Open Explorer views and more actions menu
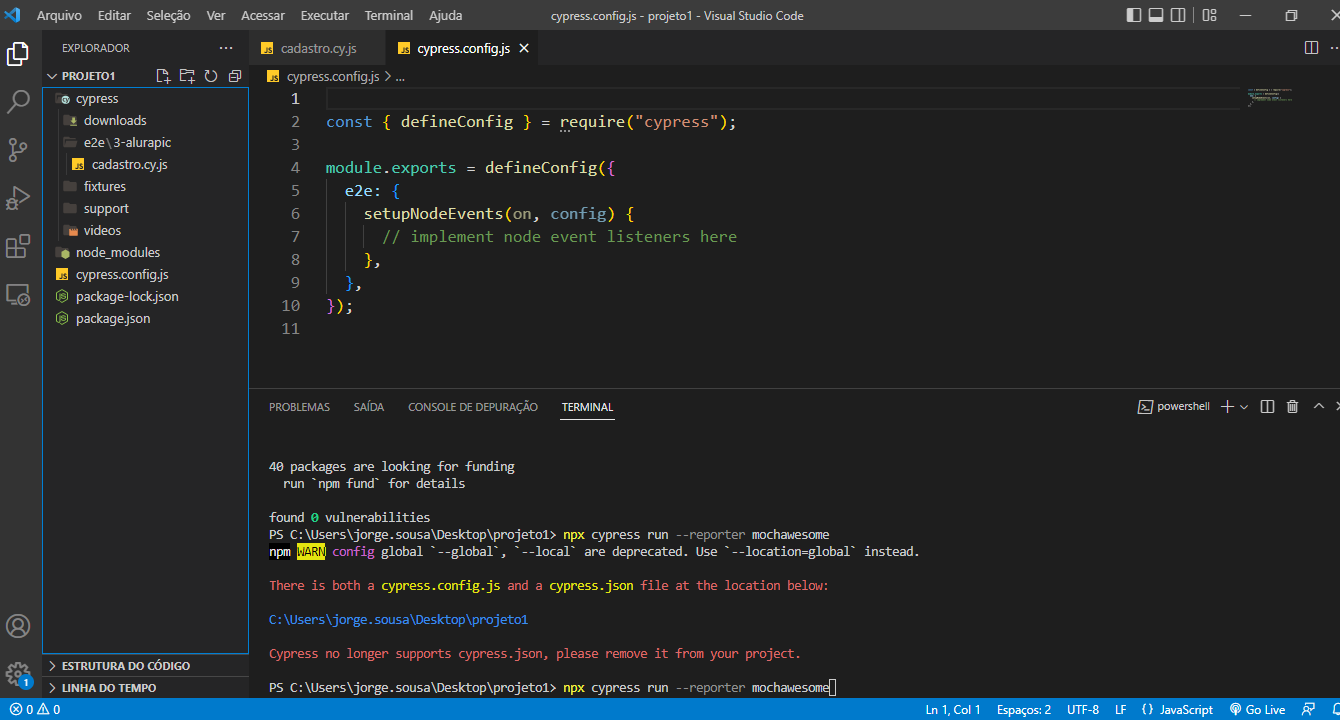The width and height of the screenshot is (1340, 720). point(225,48)
